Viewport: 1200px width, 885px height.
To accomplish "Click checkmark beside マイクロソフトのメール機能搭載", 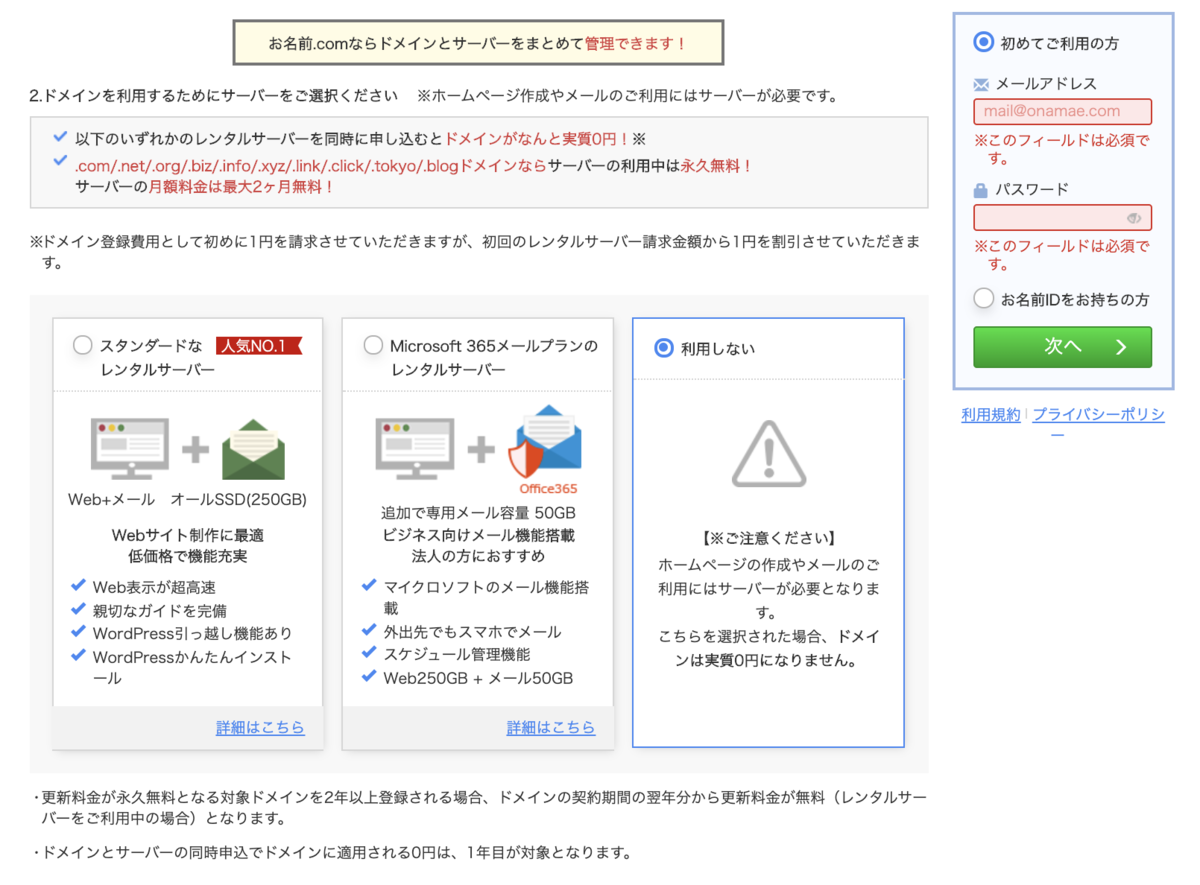I will coord(370,586).
